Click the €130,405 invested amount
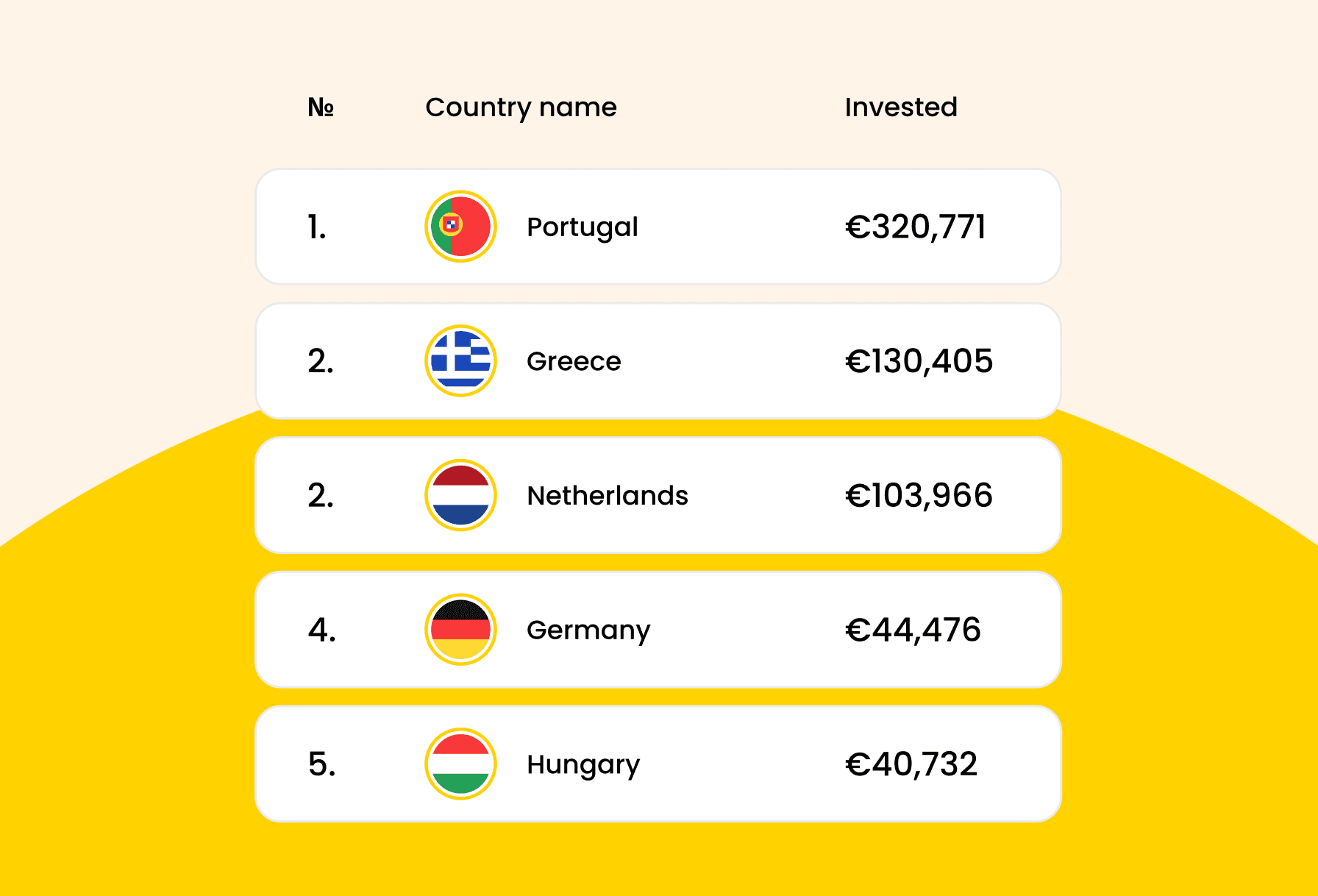The height and width of the screenshot is (896, 1318). [919, 361]
